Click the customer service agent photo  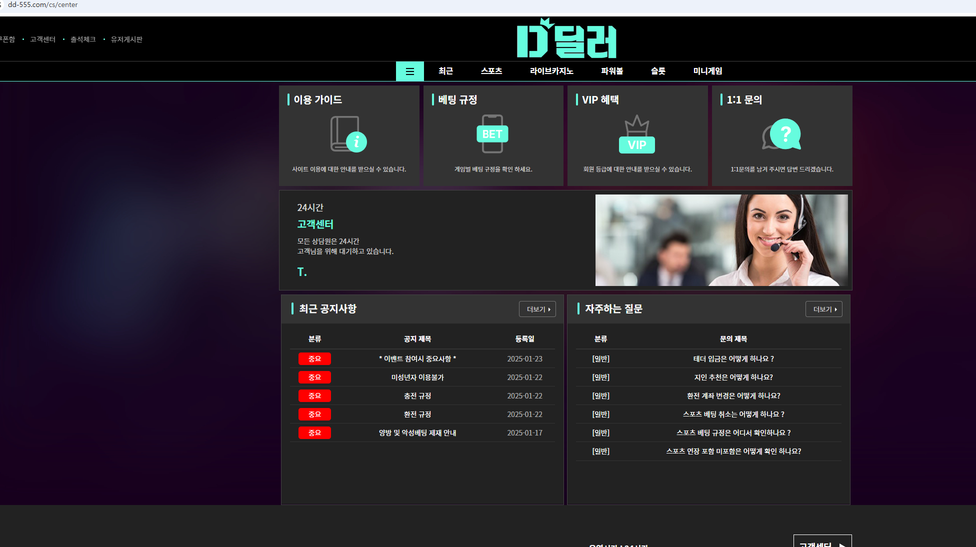coord(721,240)
